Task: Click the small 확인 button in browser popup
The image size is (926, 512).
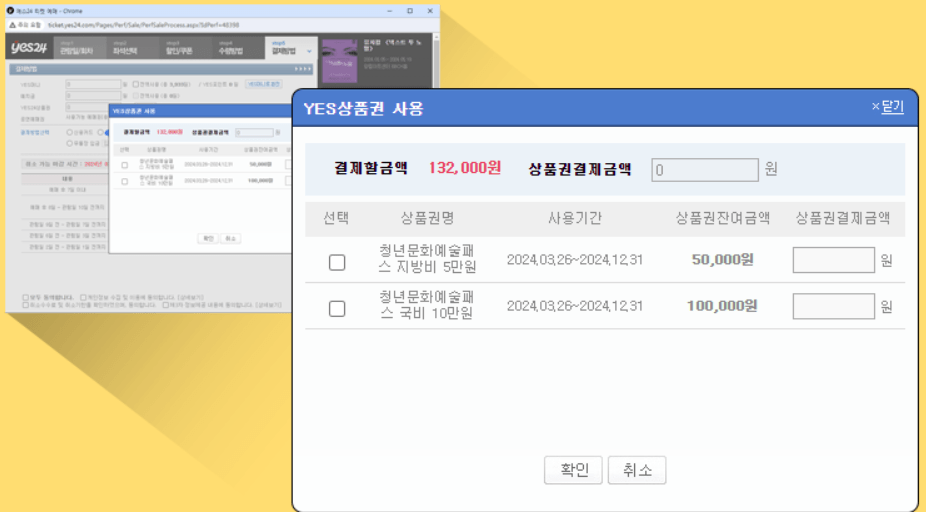Action: pos(208,239)
